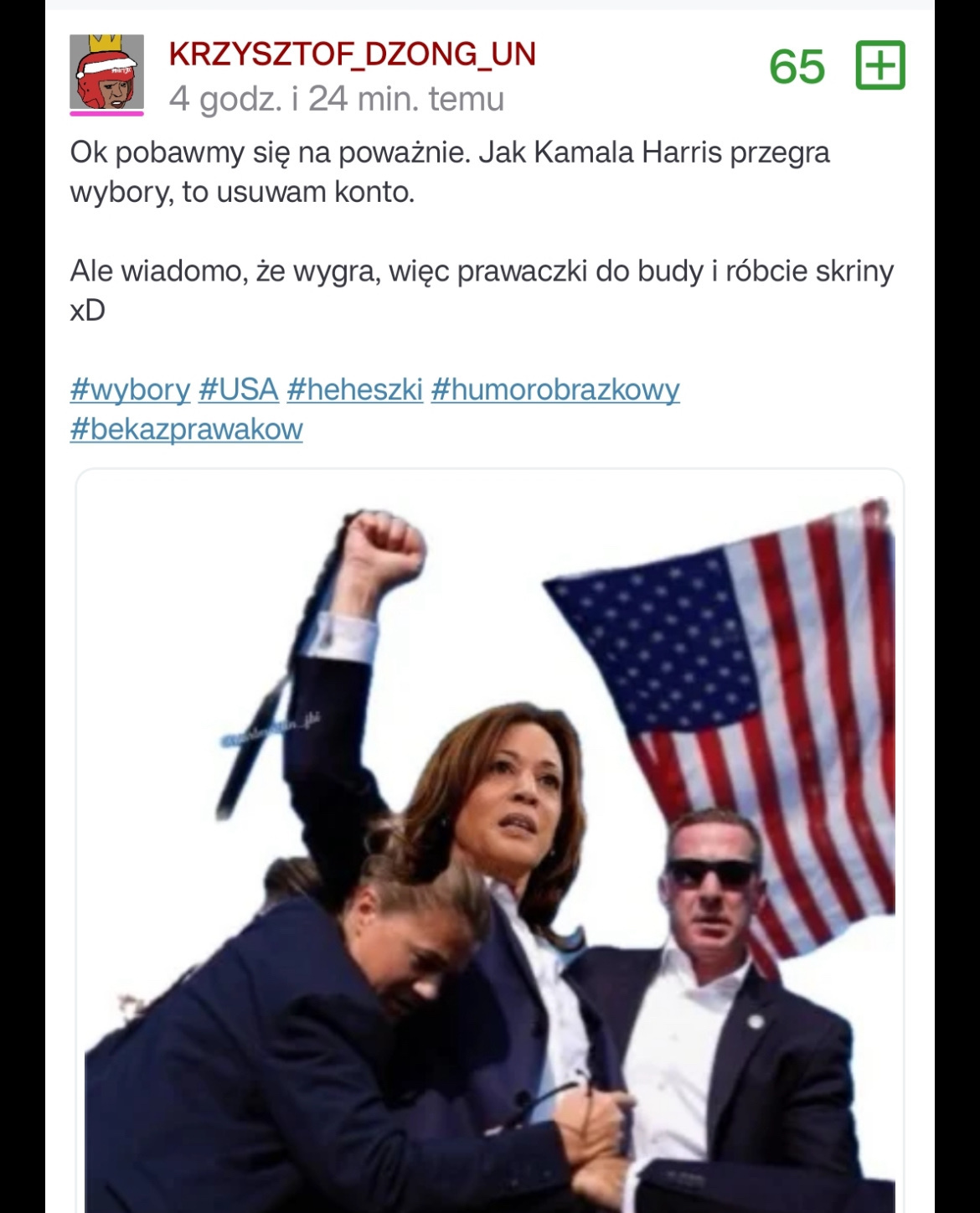
Task: Select the paragraph starting "Ale wiadomo"
Action: click(482, 290)
